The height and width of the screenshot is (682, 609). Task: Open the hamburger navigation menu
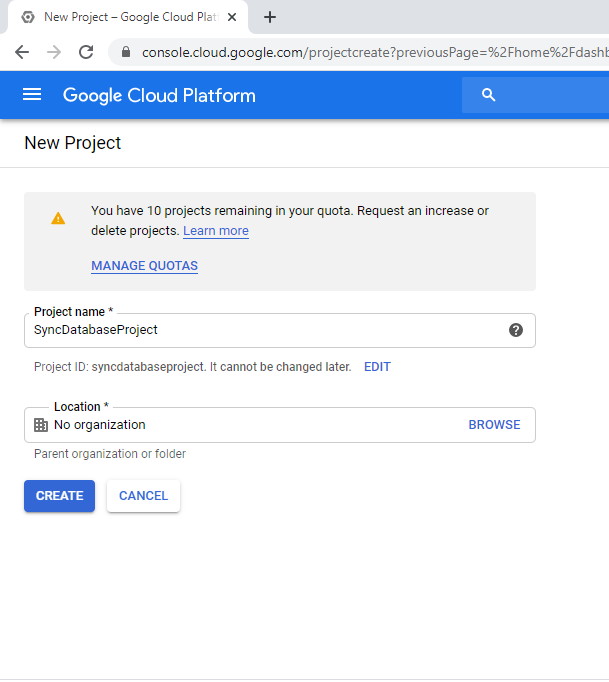tap(32, 95)
